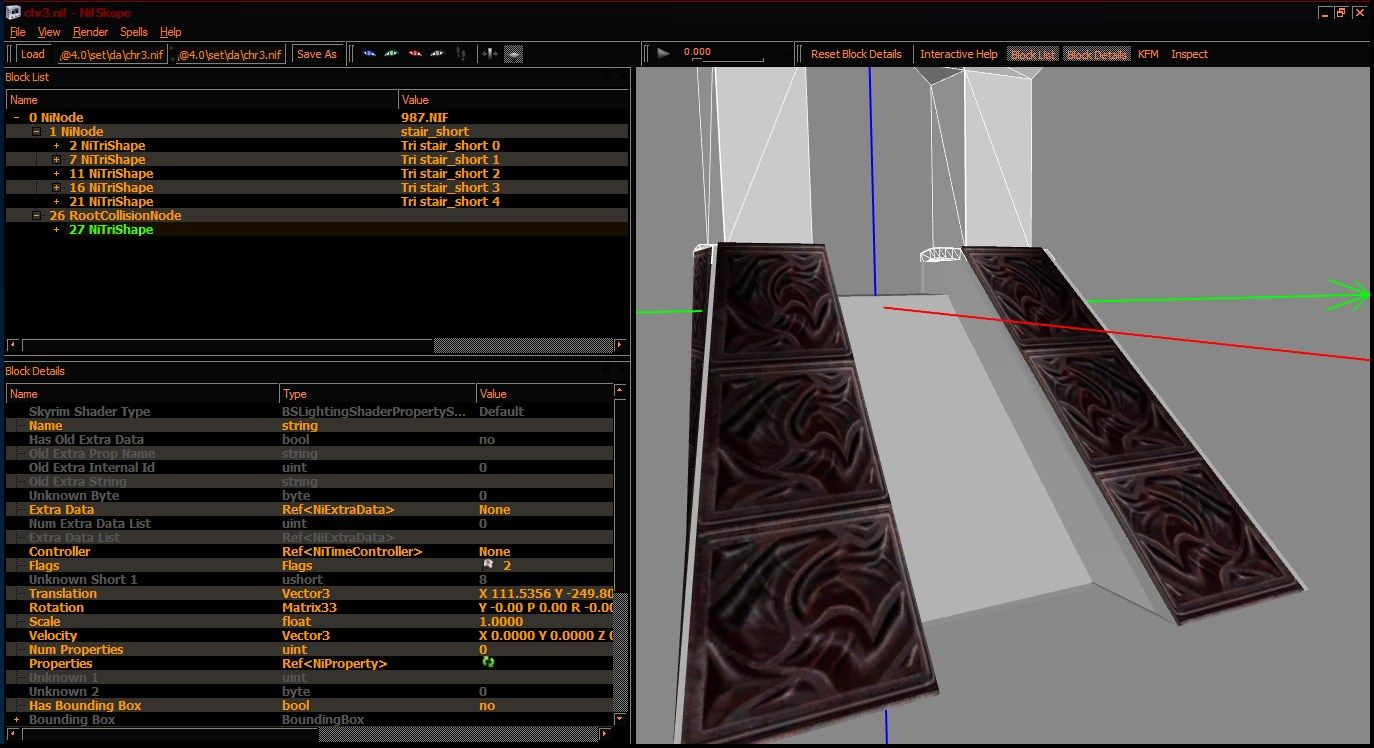Close the Block Details panel
Screen dimensions: 1374x748
621,371
